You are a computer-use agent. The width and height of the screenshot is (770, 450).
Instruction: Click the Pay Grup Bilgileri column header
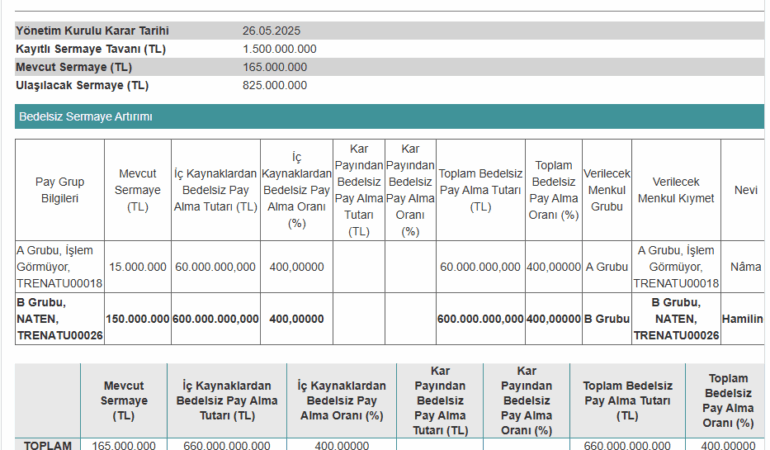pyautogui.click(x=59, y=190)
